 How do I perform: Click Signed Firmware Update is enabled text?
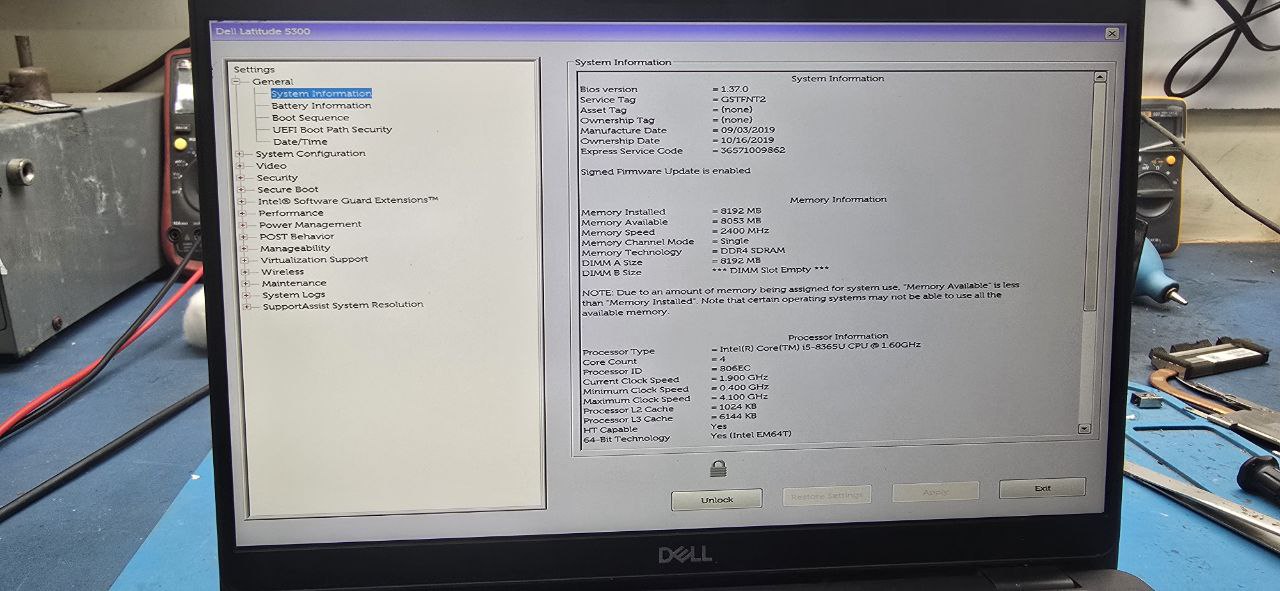pos(665,171)
